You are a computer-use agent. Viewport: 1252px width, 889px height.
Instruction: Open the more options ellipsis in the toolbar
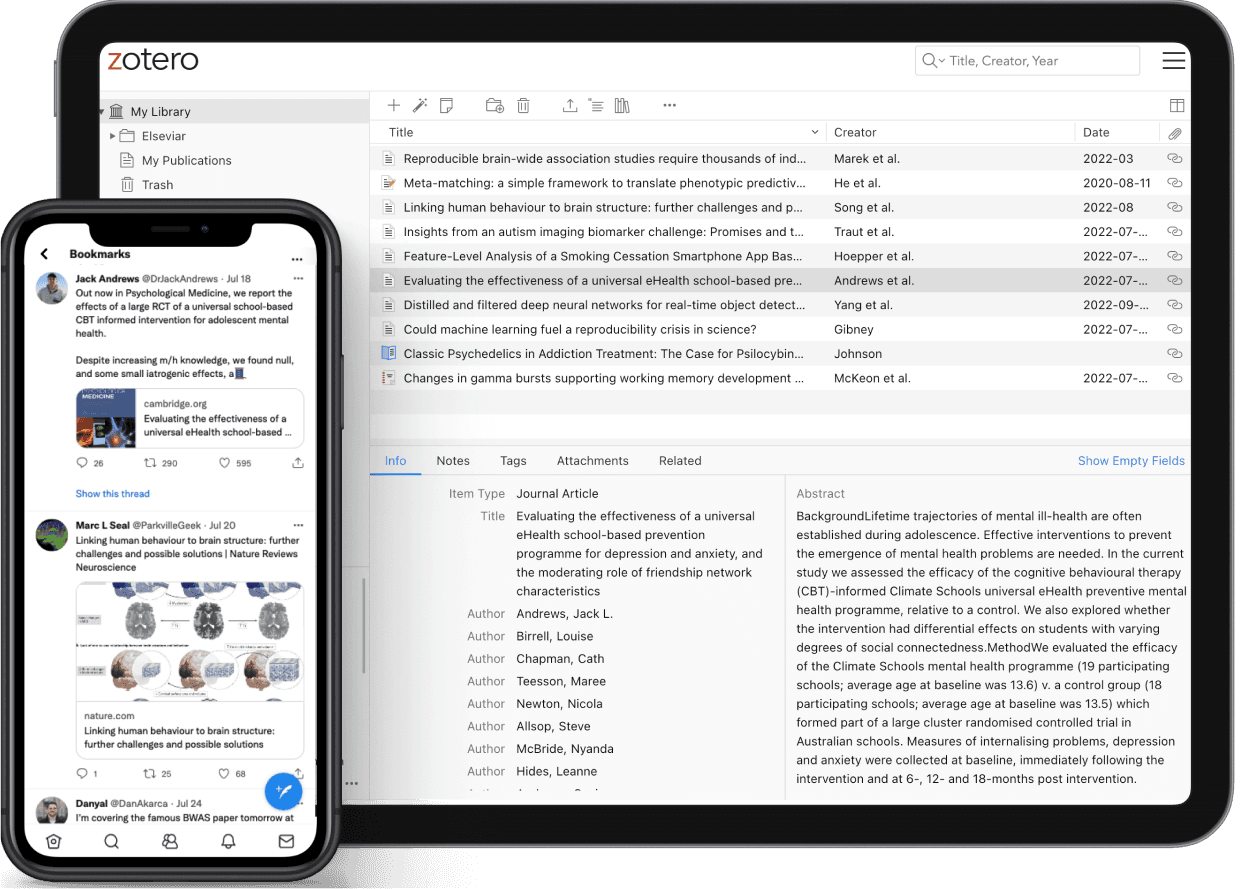(x=670, y=105)
